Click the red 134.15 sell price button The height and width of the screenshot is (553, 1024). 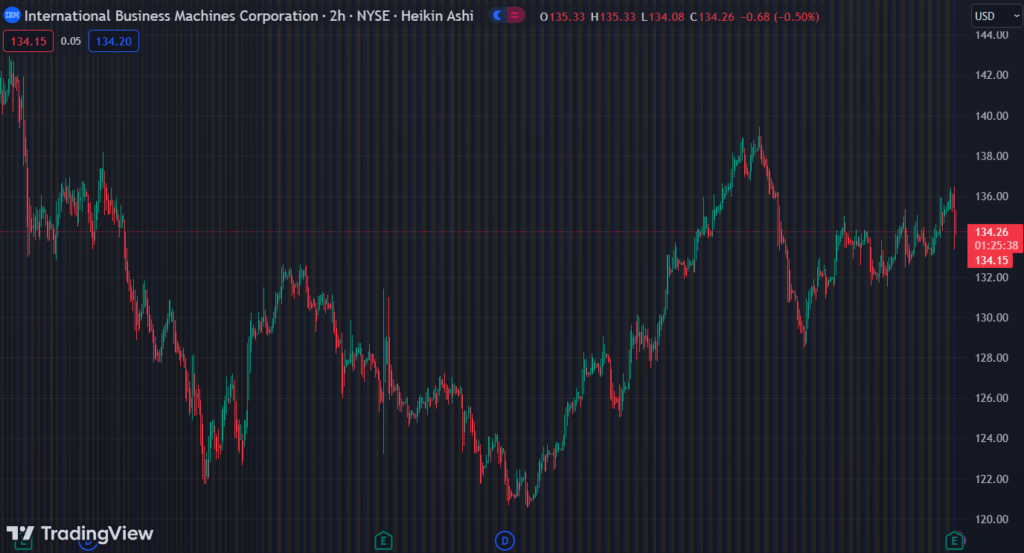tap(28, 41)
